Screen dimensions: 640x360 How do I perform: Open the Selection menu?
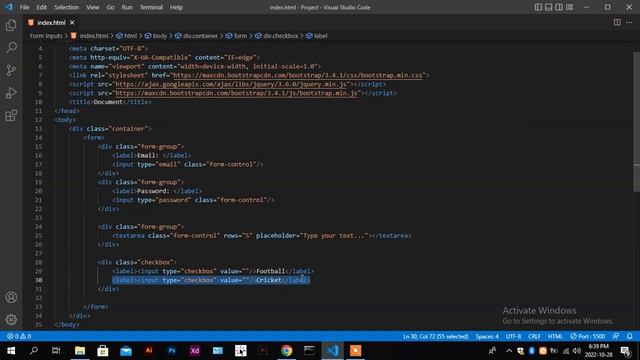pos(67,7)
